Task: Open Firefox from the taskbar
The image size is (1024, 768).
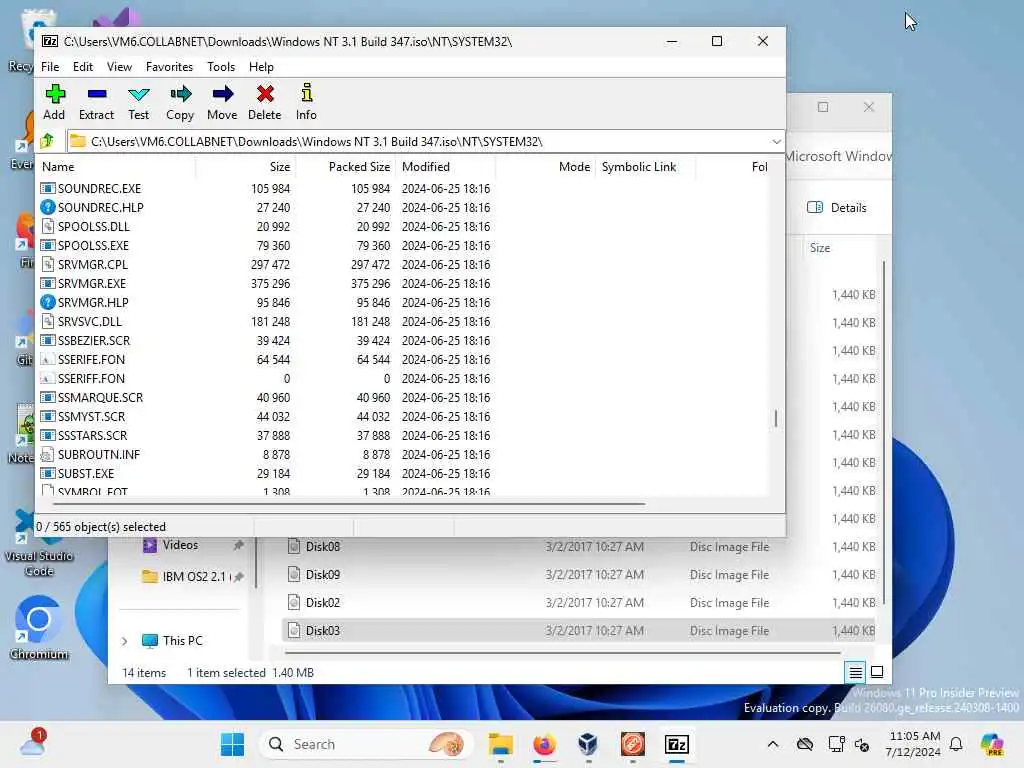Action: coord(544,744)
